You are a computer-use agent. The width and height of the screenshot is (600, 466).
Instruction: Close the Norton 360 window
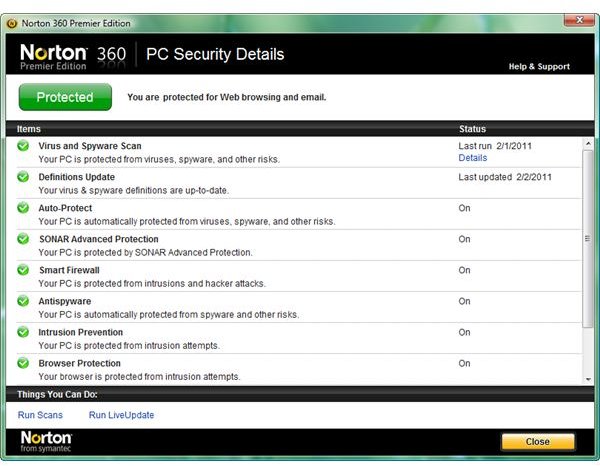tap(579, 20)
